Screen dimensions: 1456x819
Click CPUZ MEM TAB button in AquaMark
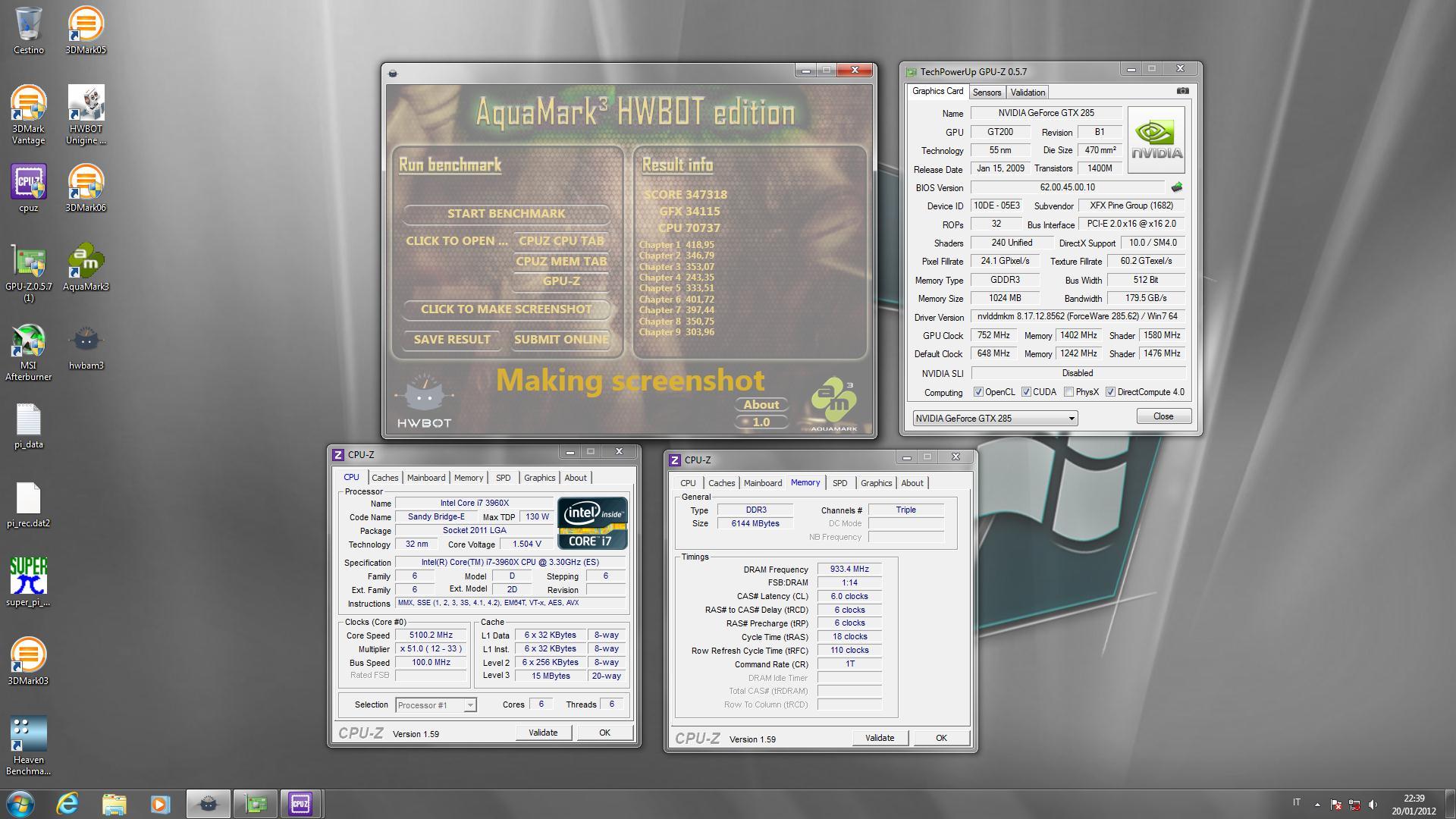[x=561, y=262]
